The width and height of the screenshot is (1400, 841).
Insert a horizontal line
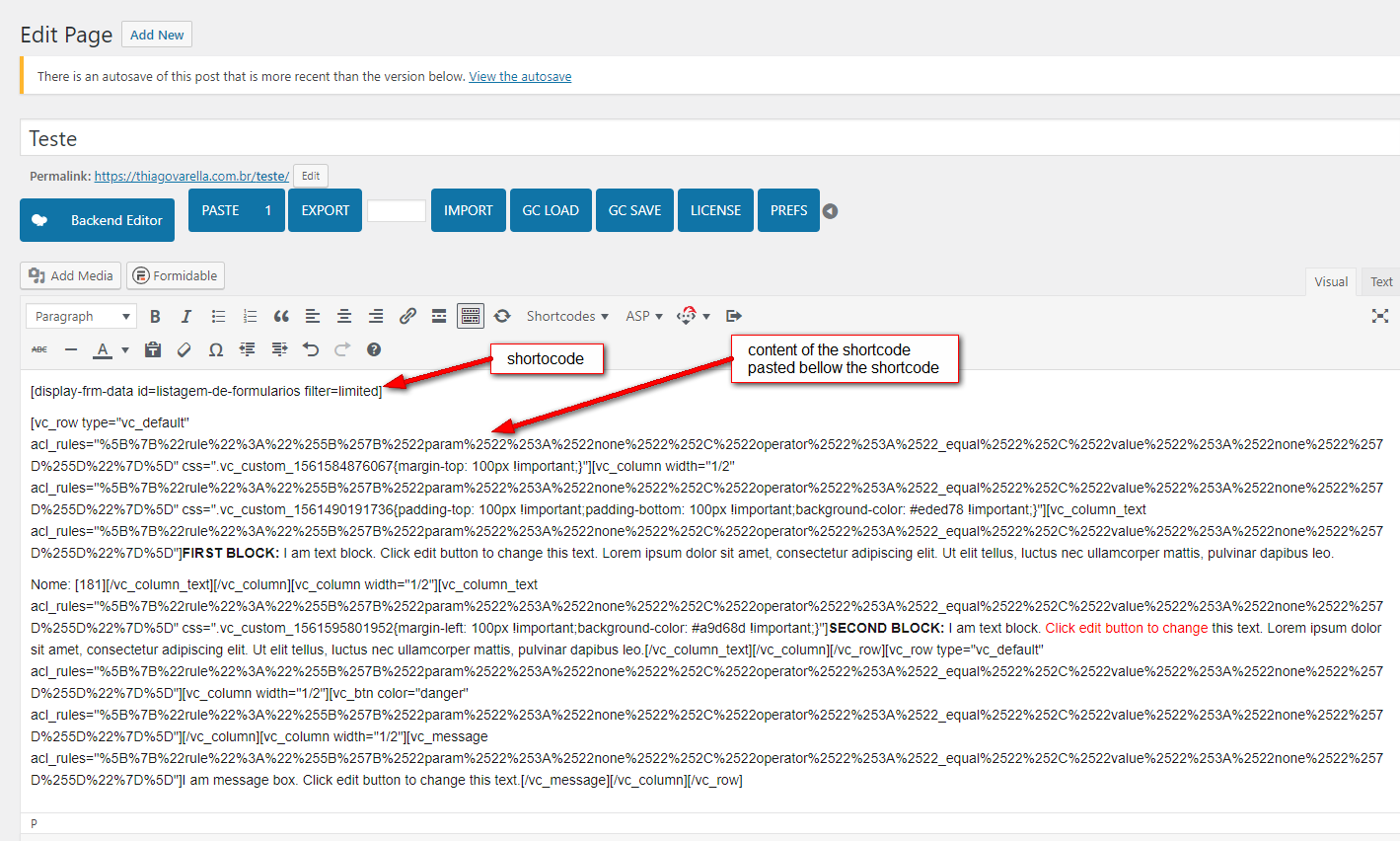click(71, 349)
